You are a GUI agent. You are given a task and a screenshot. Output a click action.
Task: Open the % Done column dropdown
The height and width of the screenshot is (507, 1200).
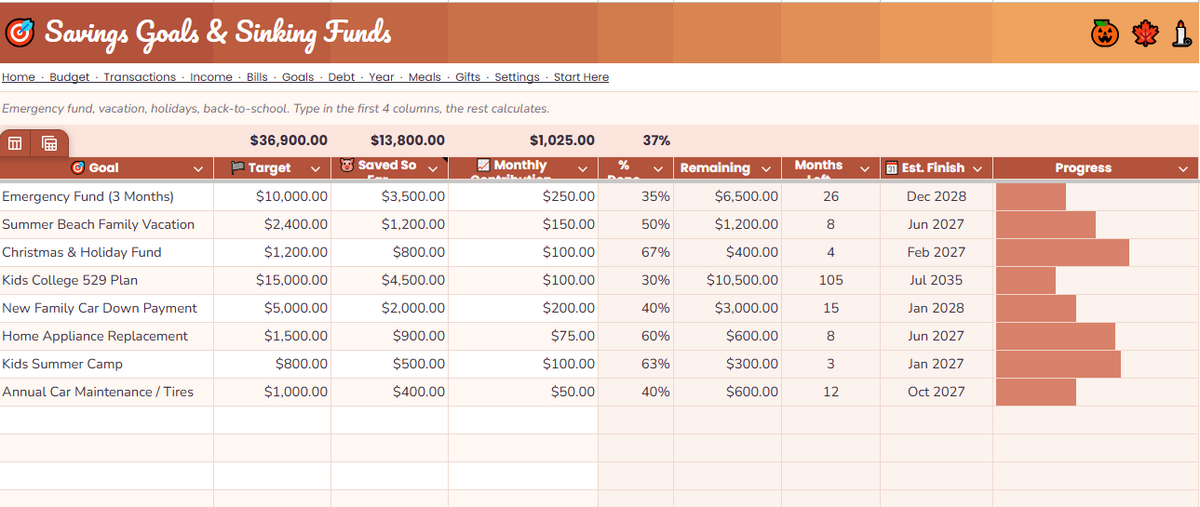pyautogui.click(x=659, y=168)
